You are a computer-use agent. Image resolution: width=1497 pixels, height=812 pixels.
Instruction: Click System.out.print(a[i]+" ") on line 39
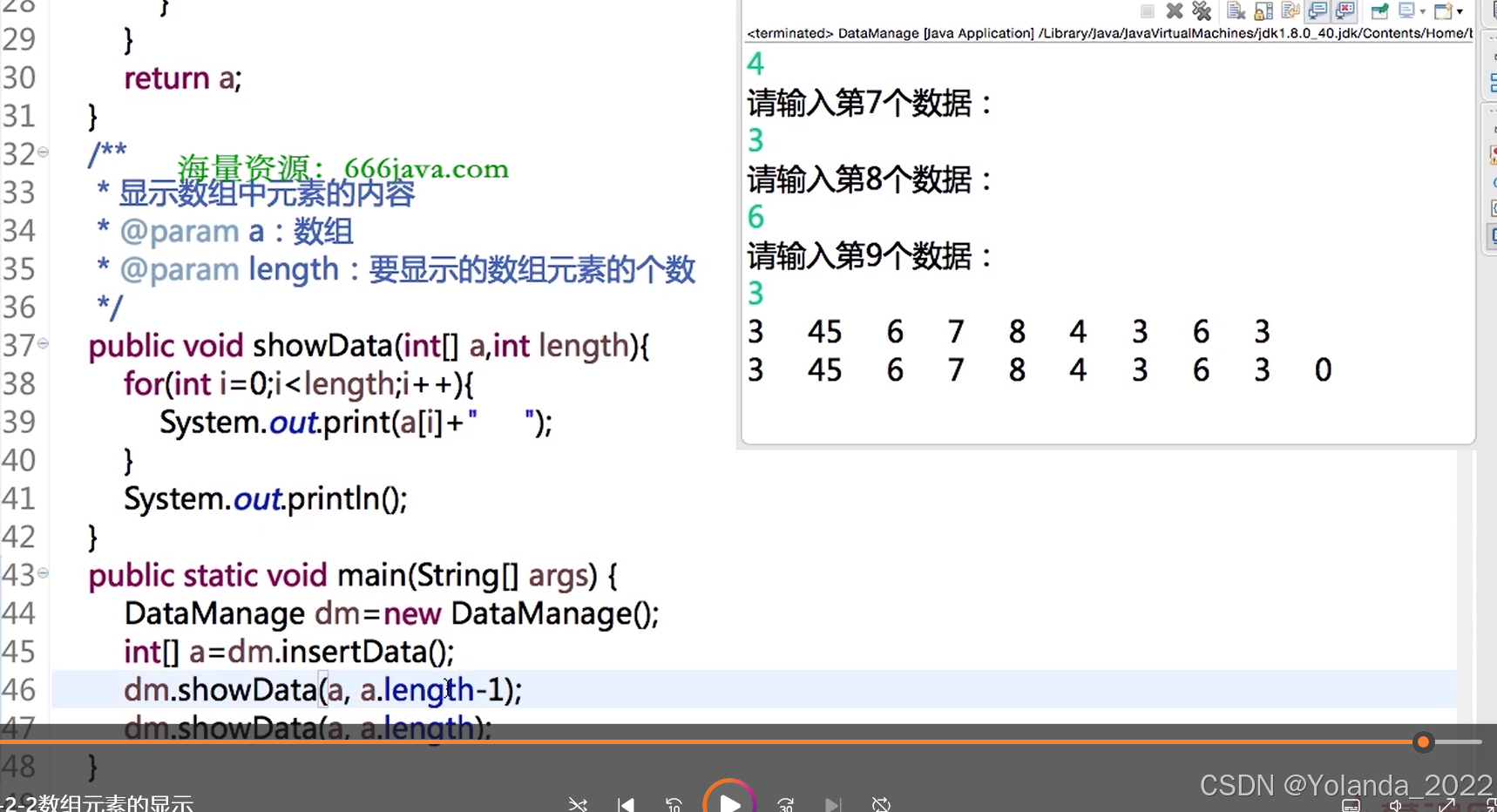356,423
